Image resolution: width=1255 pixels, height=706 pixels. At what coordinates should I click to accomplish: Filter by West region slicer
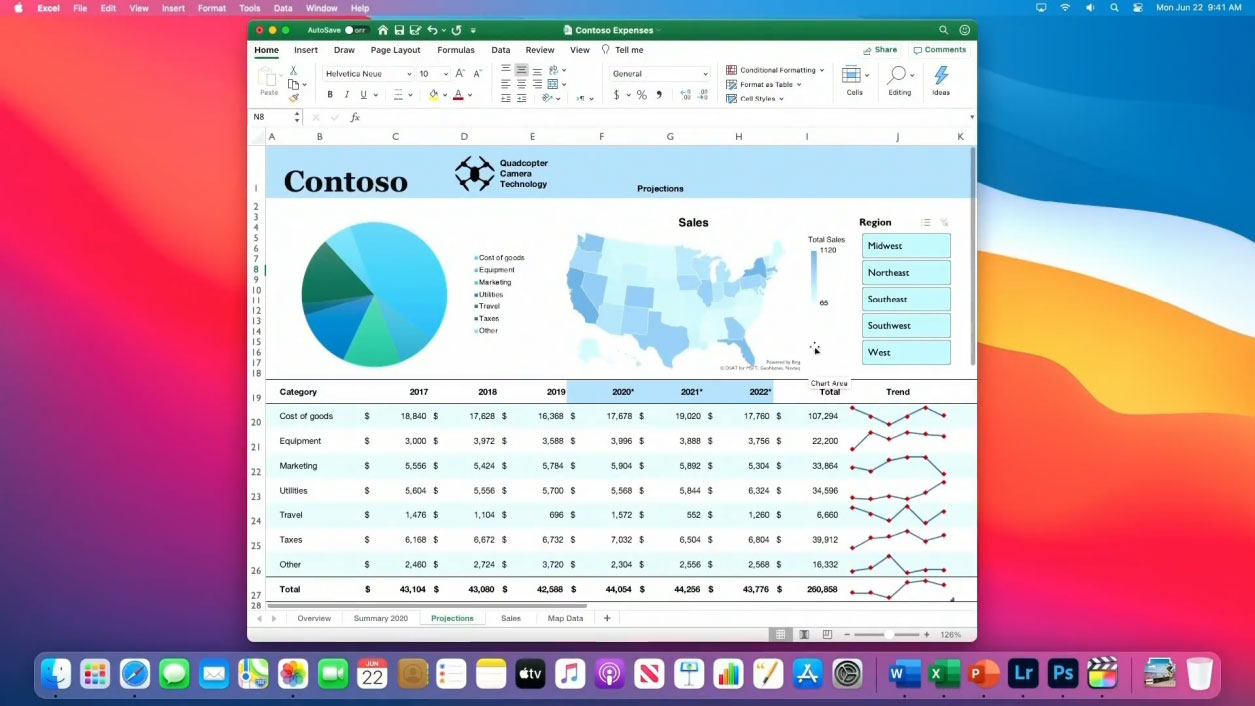[906, 352]
